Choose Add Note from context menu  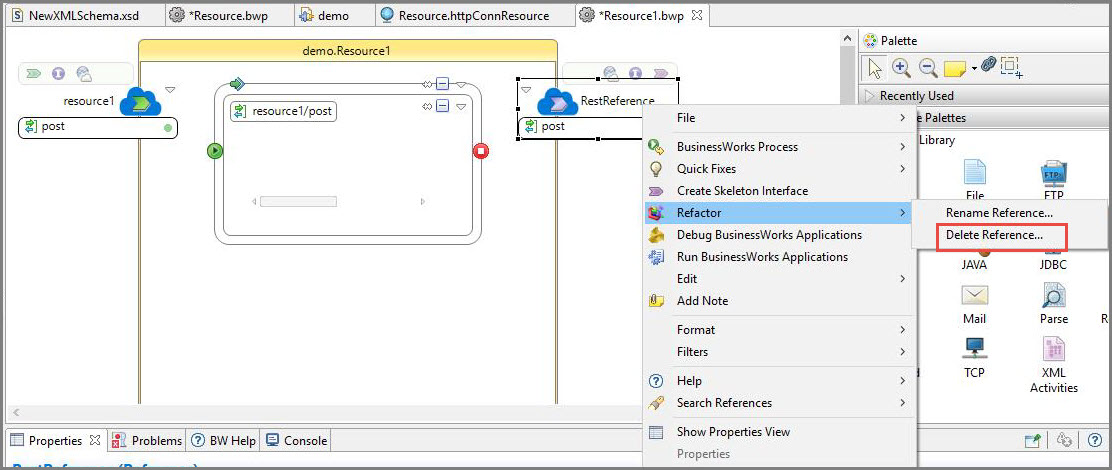coord(779,301)
